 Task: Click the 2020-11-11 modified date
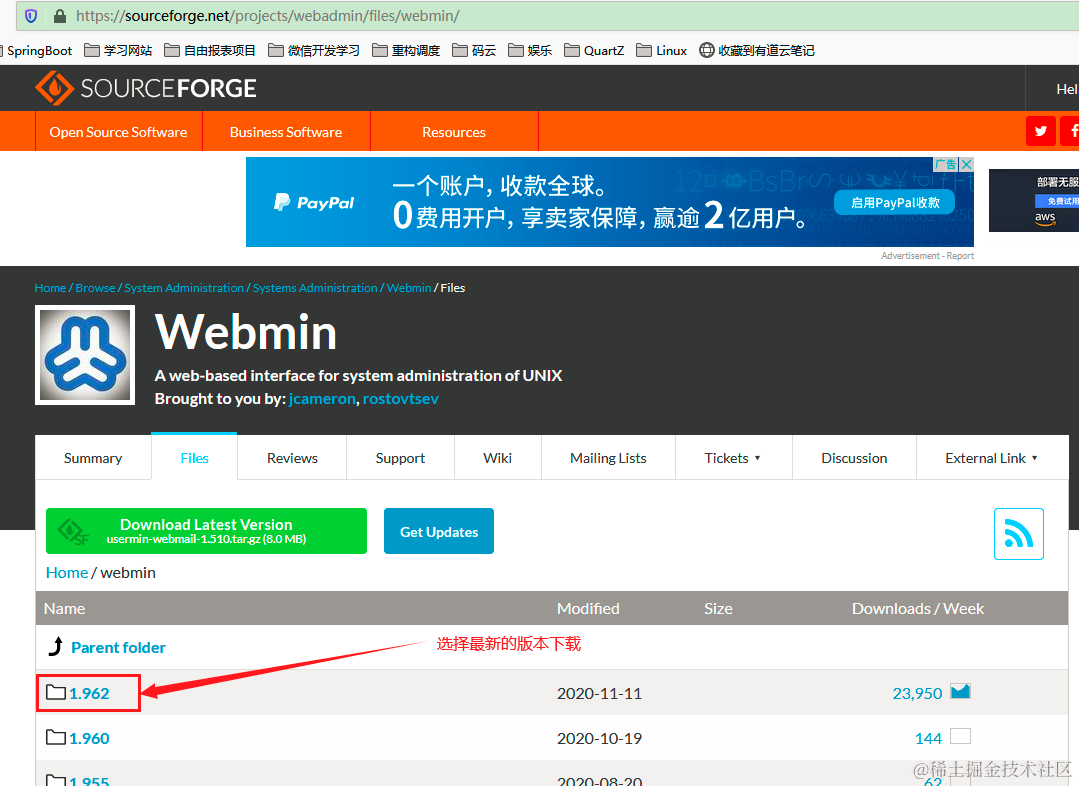599,693
